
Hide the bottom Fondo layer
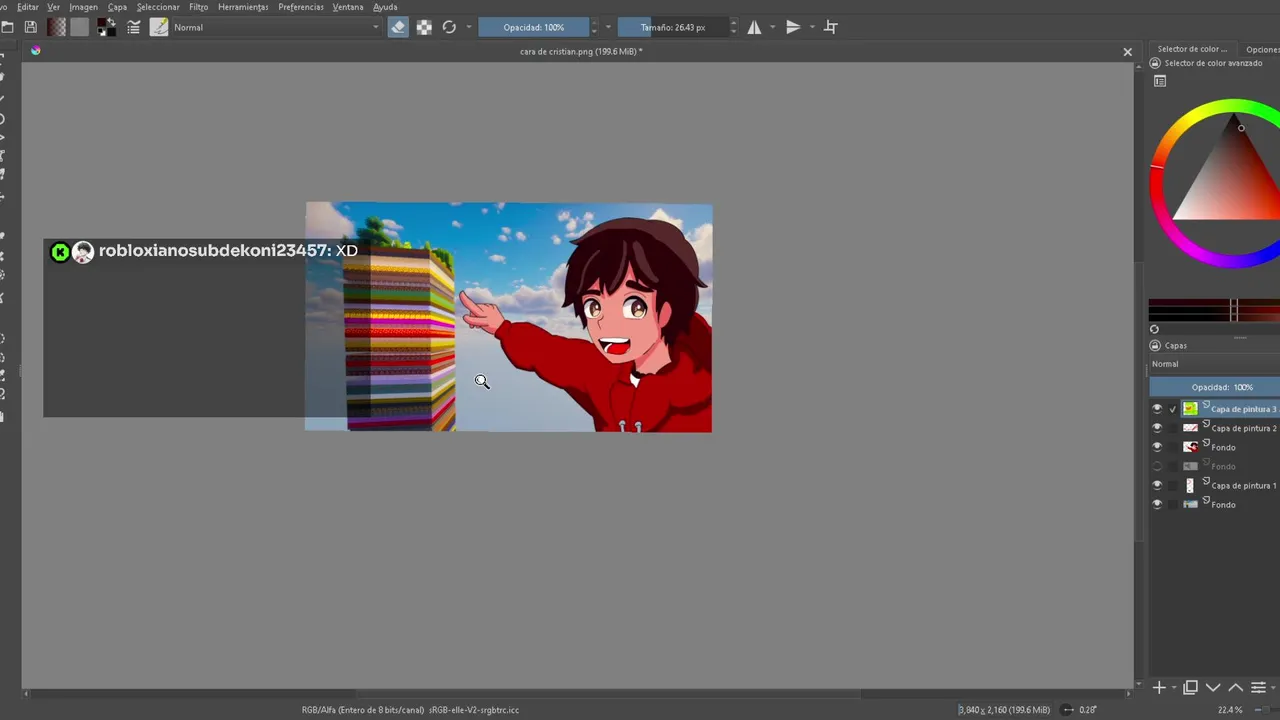pos(1157,504)
